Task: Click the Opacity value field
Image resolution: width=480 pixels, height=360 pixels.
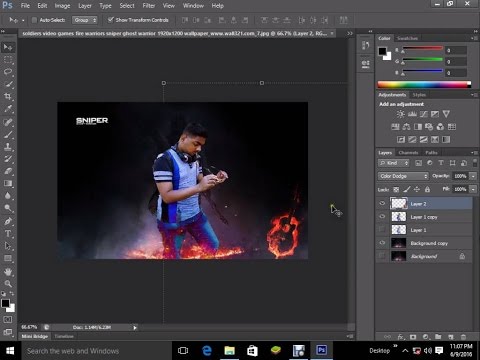Action: 460,176
